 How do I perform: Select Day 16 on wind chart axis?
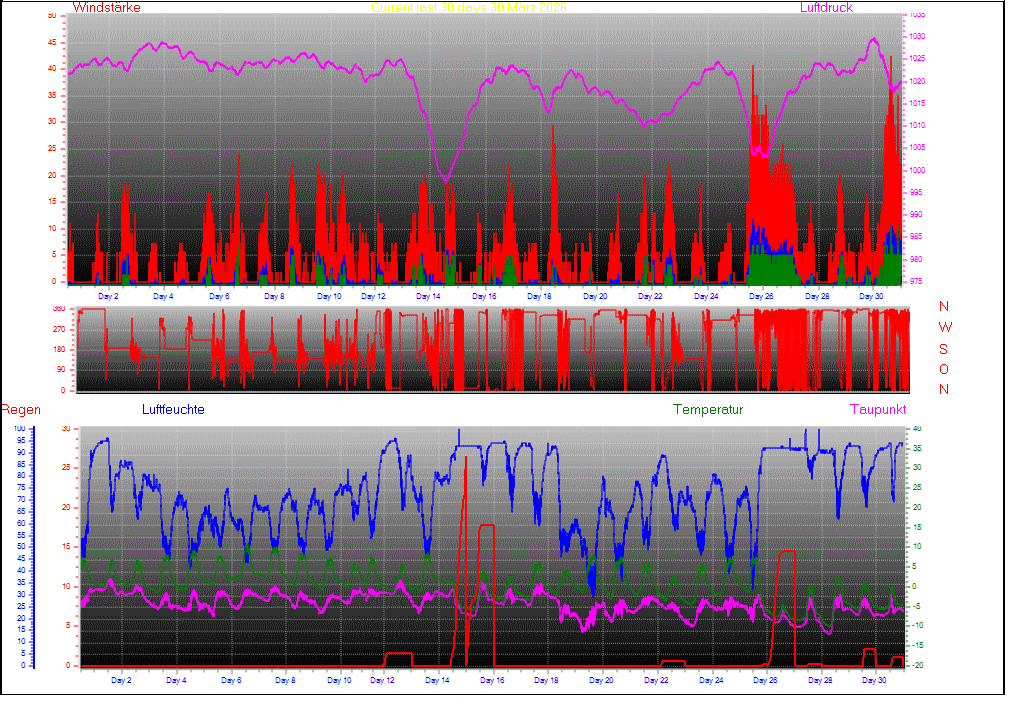484,297
